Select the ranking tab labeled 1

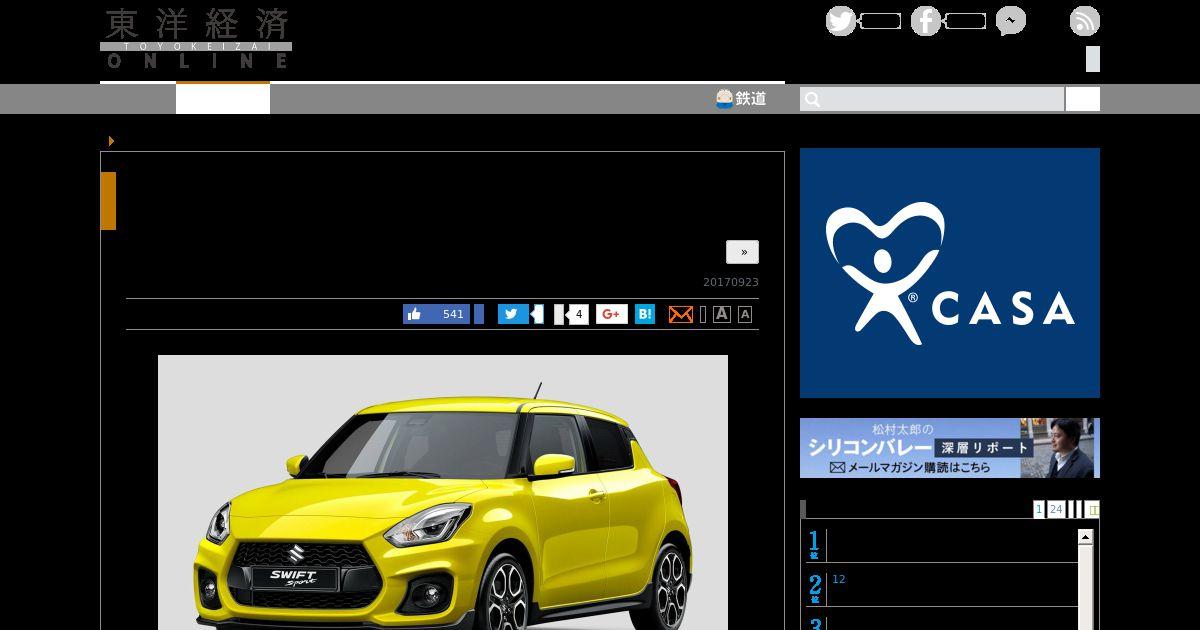[x=1039, y=509]
